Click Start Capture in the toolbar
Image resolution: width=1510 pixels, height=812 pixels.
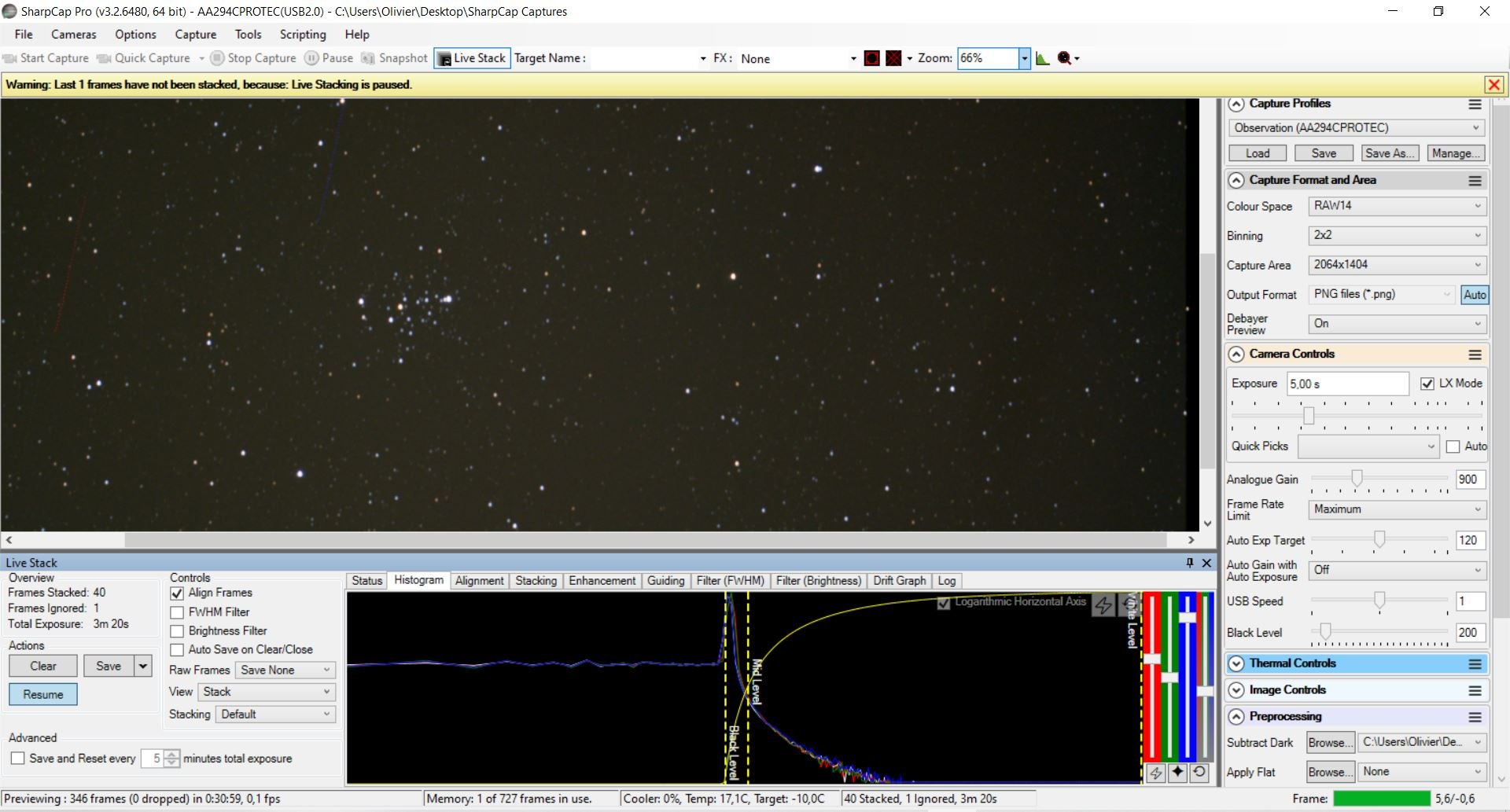click(x=46, y=58)
